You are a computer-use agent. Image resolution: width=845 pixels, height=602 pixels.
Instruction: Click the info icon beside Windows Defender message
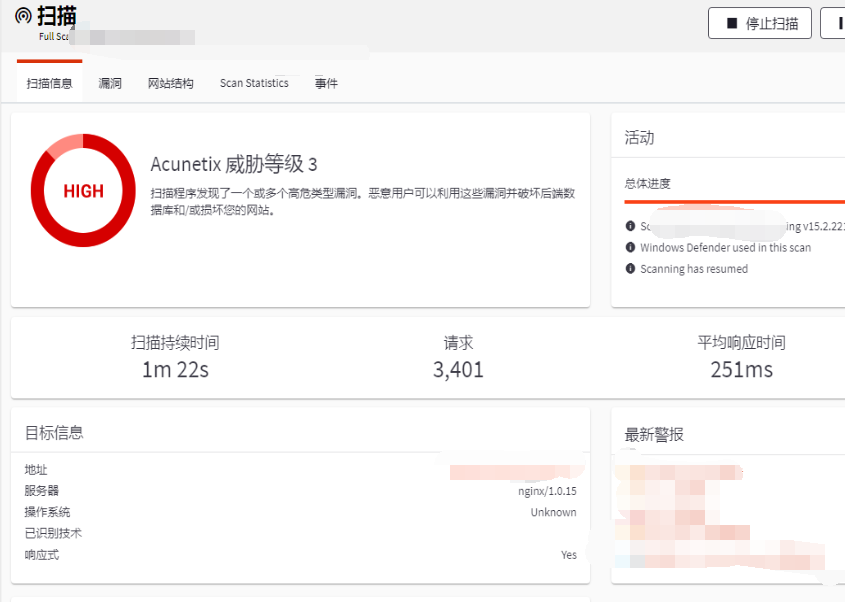pos(630,247)
